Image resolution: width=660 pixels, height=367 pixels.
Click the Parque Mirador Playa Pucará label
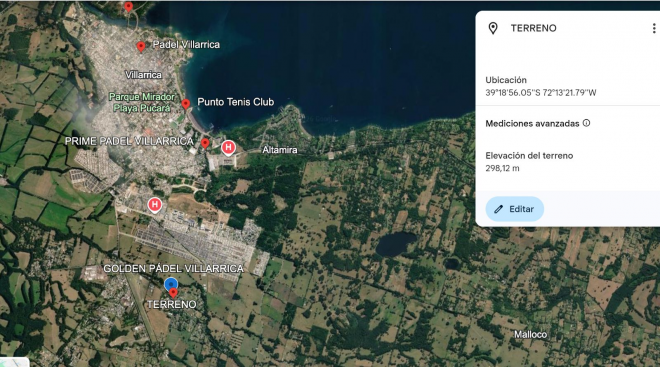[142, 102]
